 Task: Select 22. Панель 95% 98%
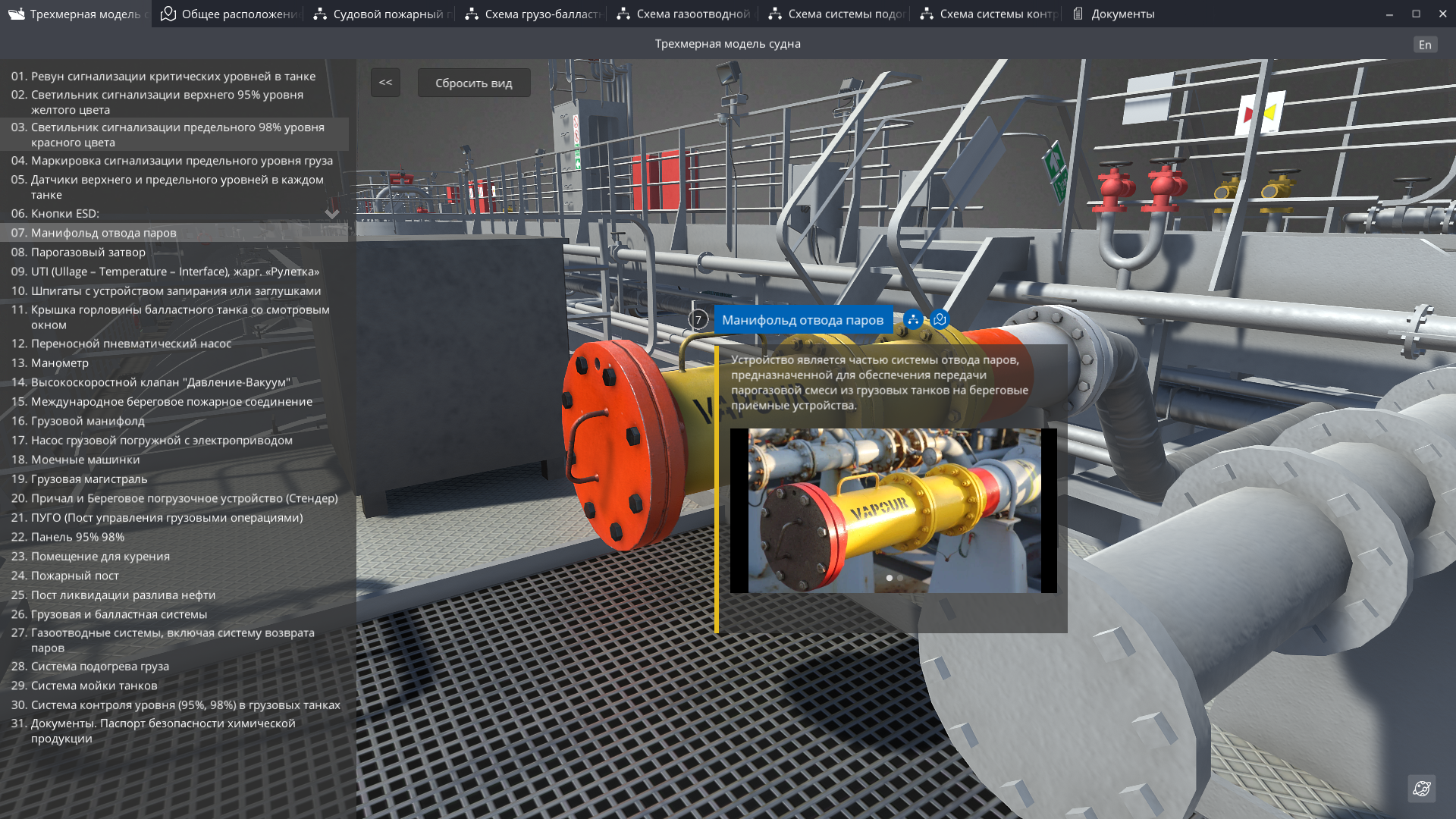pos(174,537)
